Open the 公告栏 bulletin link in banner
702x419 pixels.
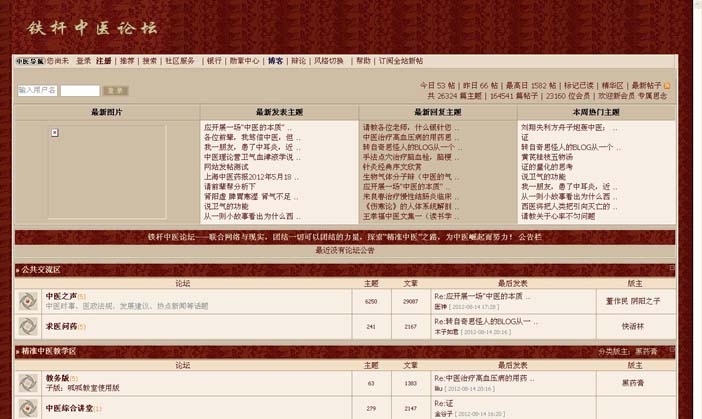click(x=530, y=237)
